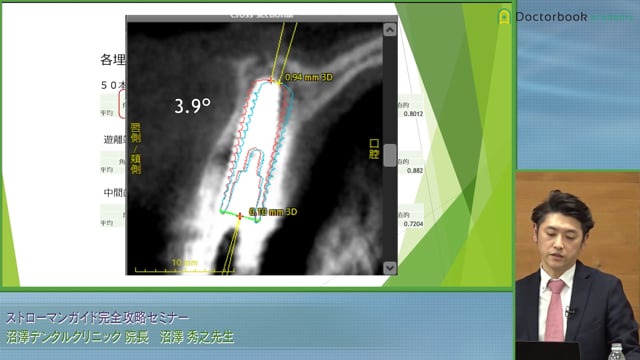Click the scroll up arrow in the cross-sectional viewer
The image size is (640, 360).
390,30
